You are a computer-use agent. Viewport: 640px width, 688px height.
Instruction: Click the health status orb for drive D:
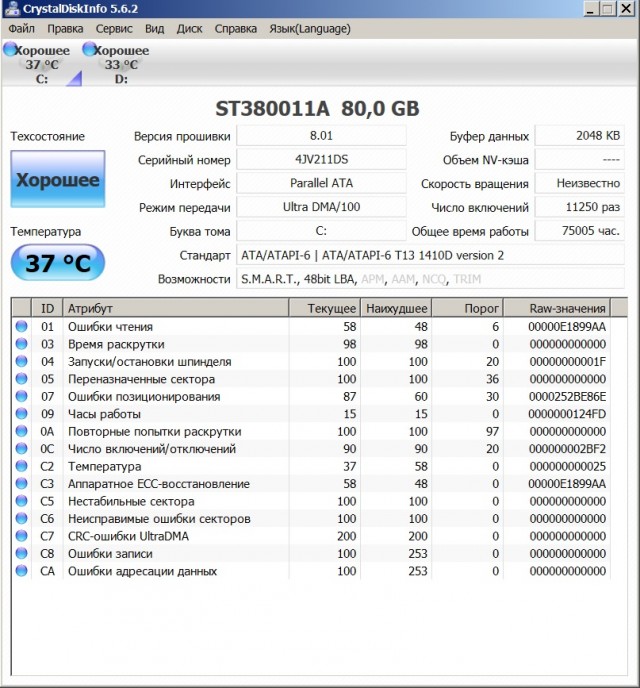click(x=90, y=49)
